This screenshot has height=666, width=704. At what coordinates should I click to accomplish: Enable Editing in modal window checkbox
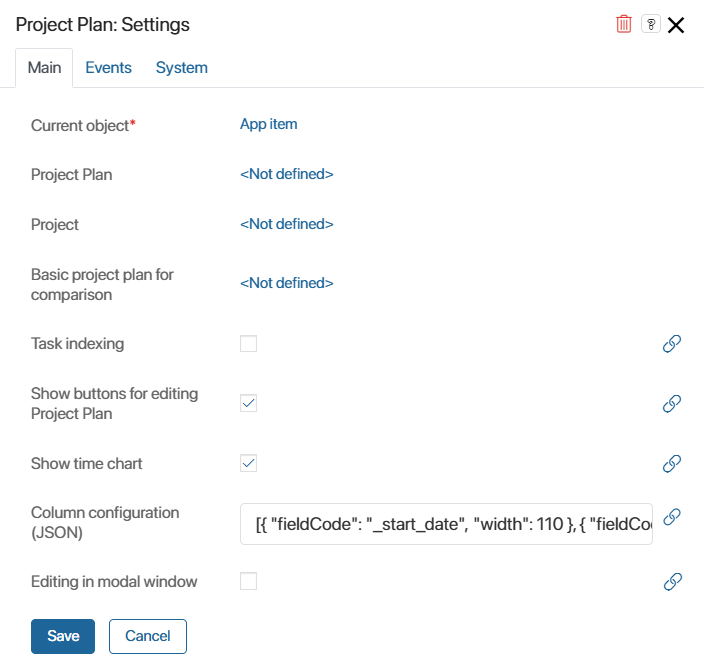[x=248, y=581]
